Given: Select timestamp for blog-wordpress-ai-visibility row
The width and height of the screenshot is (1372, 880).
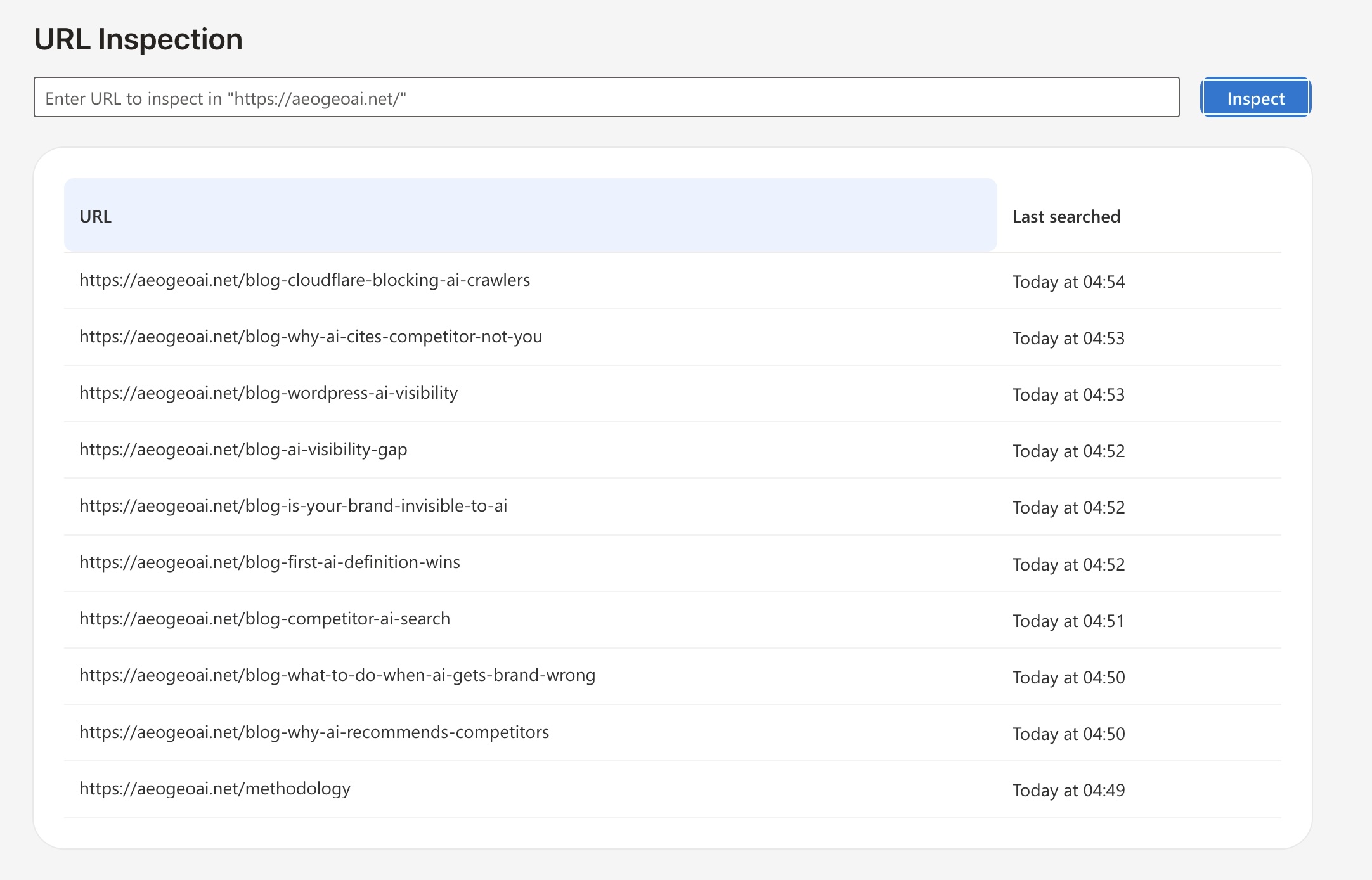Looking at the screenshot, I should [x=1068, y=394].
